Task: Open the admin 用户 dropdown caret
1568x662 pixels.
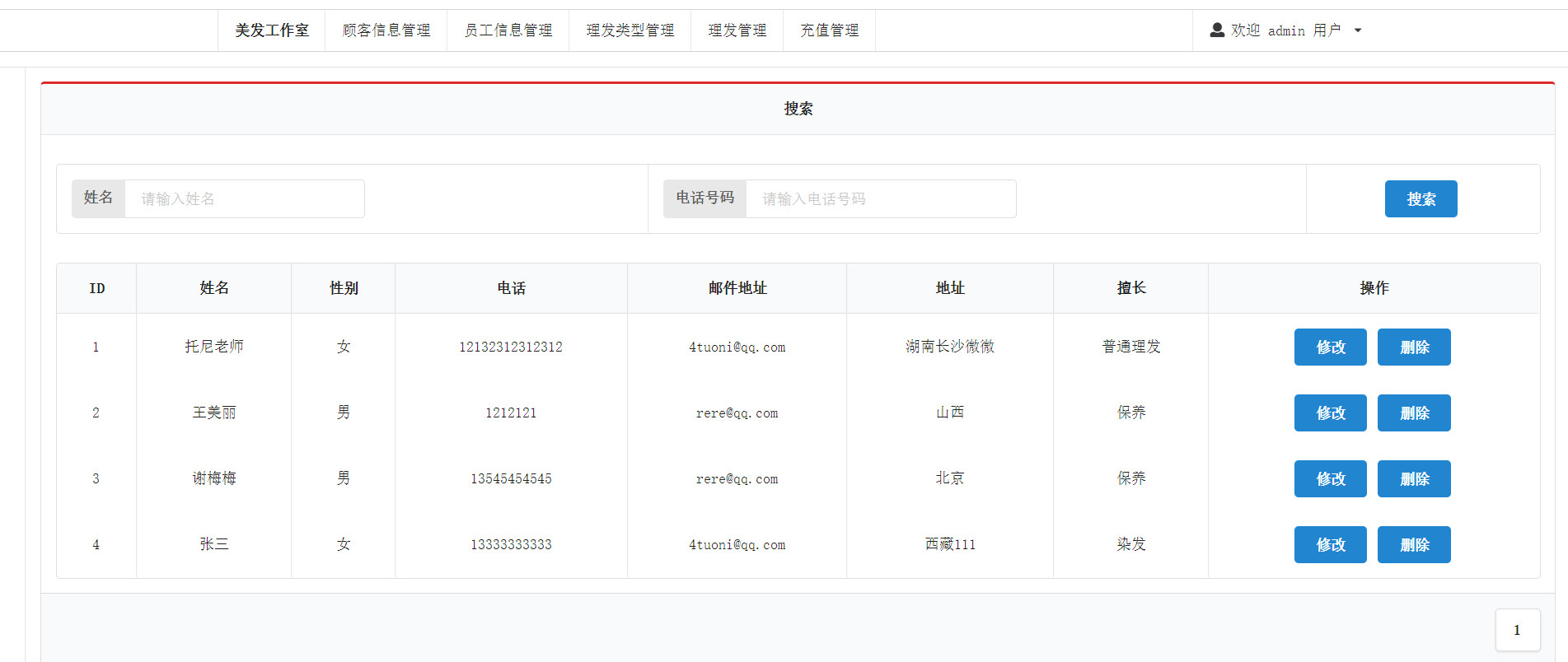Action: [1358, 30]
